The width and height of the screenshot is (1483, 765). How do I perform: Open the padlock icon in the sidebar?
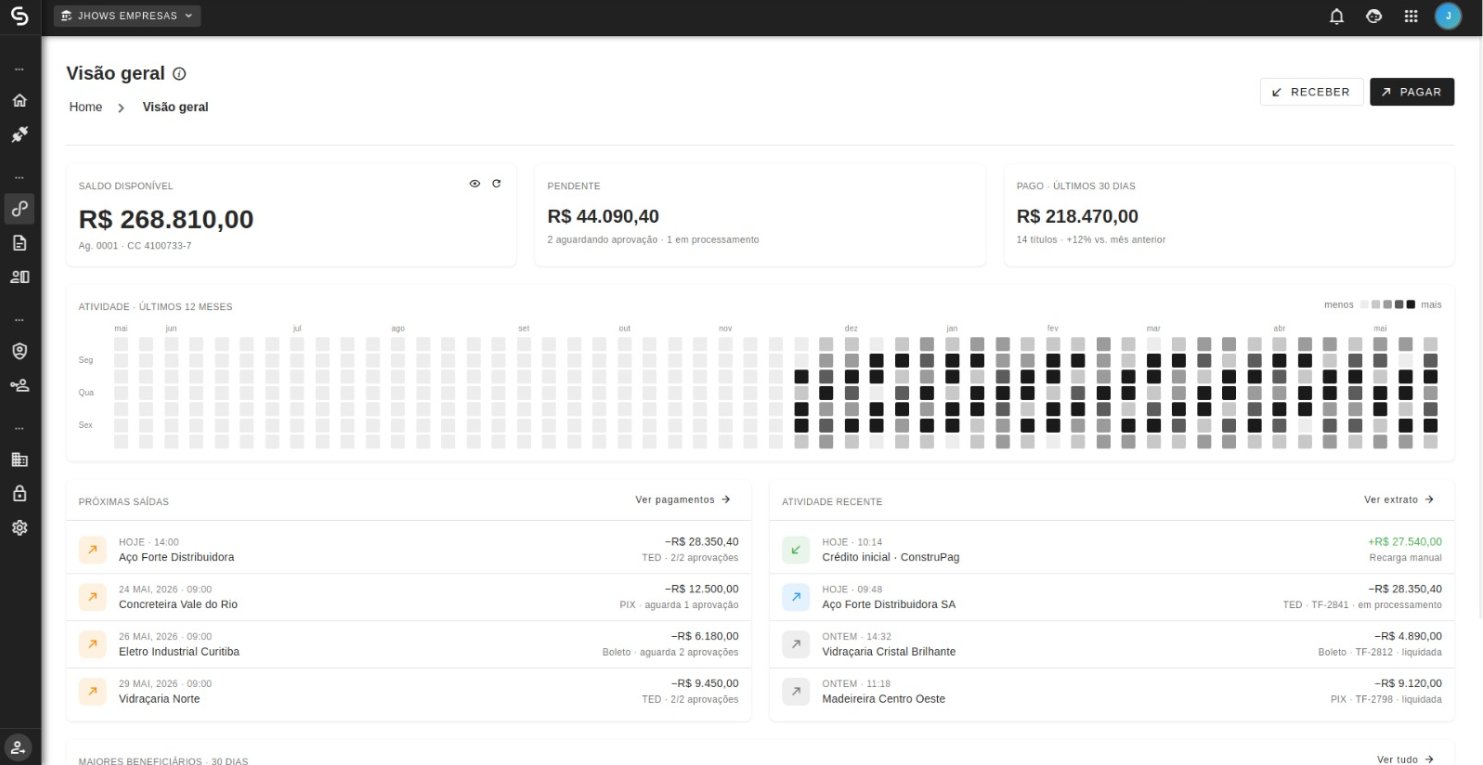(19, 493)
